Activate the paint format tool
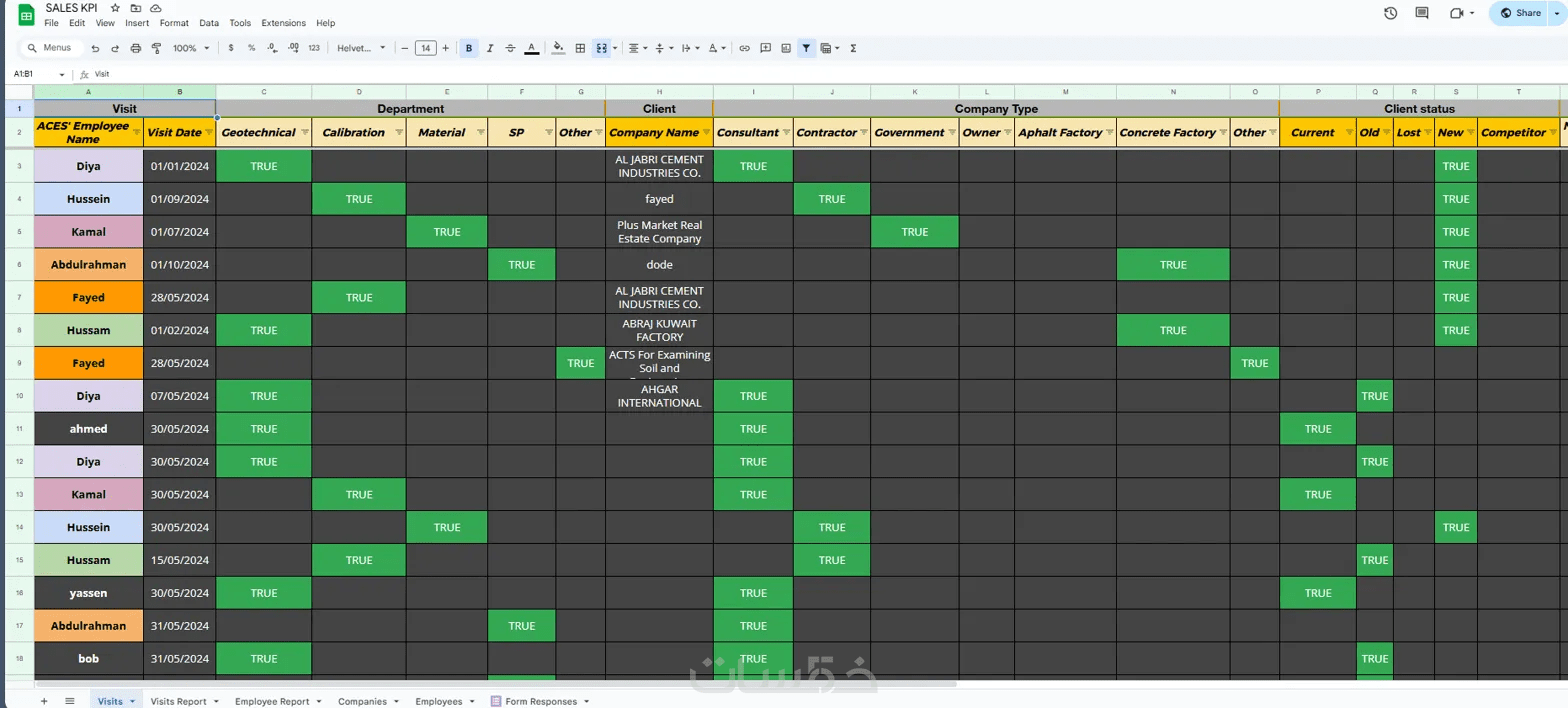The width and height of the screenshot is (1568, 708). click(x=156, y=48)
